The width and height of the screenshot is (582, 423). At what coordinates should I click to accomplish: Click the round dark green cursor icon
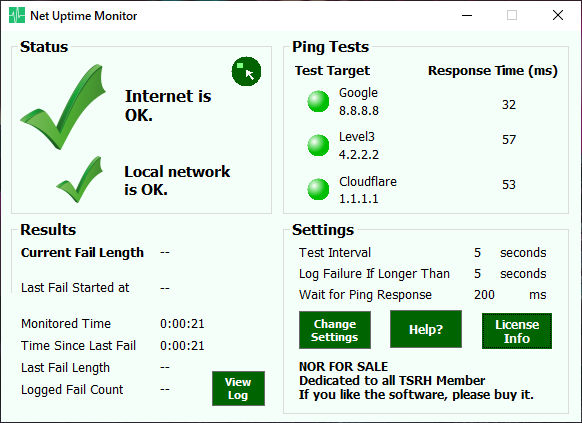(246, 71)
